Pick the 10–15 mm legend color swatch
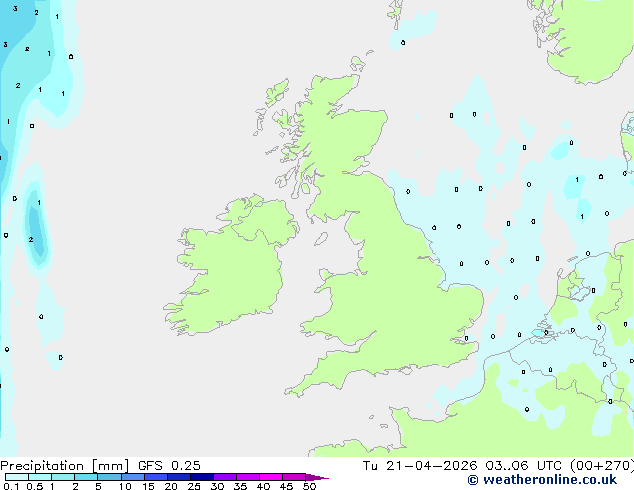This screenshot has width=634, height=490. pos(133,477)
